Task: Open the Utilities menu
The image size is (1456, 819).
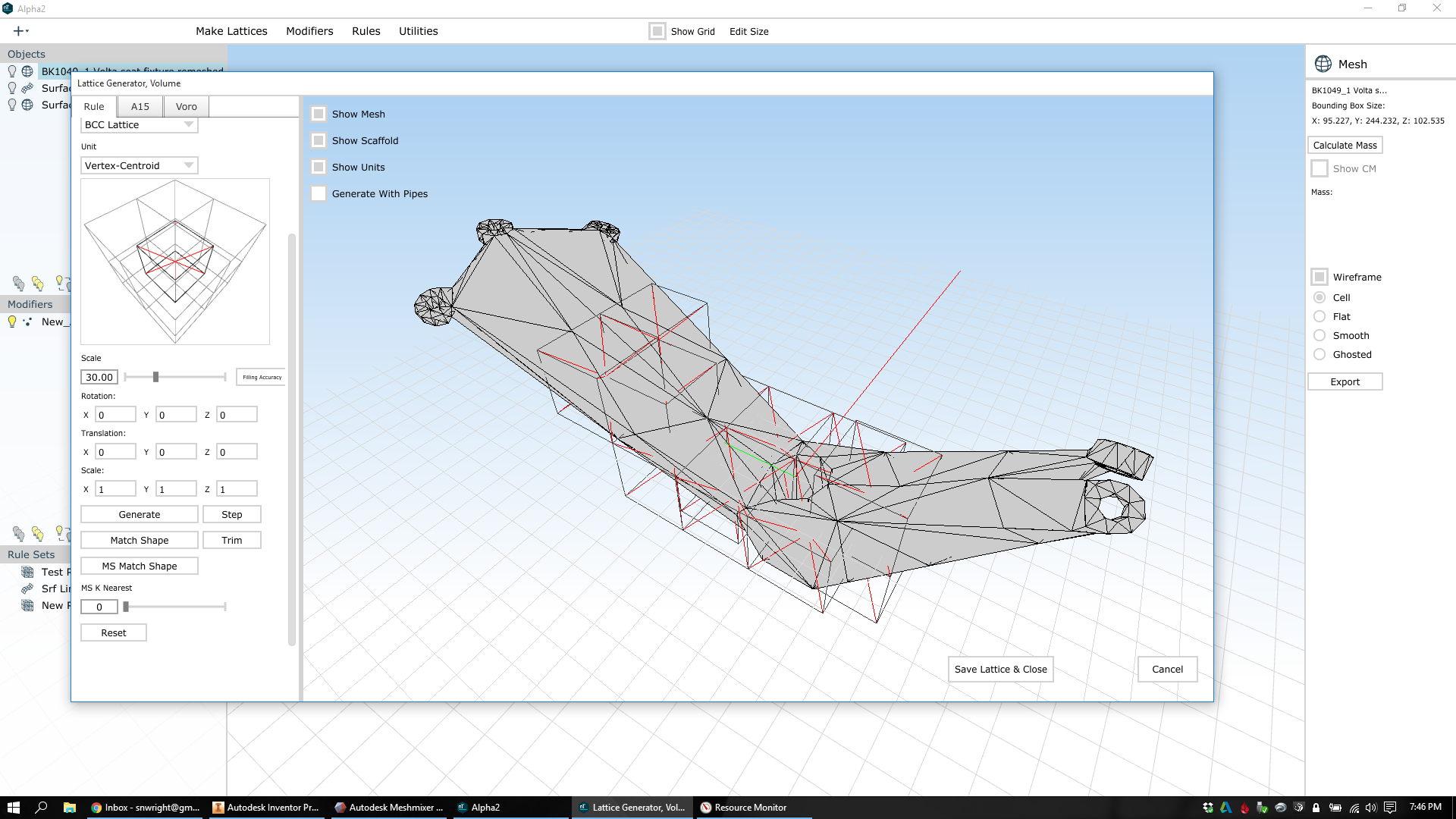Action: (419, 31)
